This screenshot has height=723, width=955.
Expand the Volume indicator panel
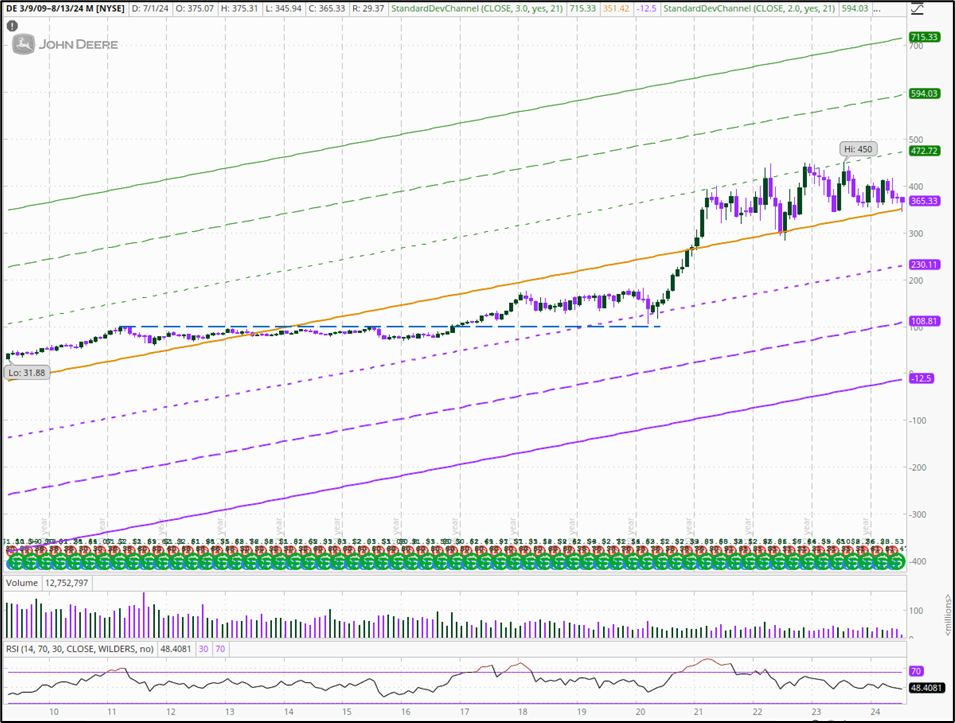click(x=18, y=581)
